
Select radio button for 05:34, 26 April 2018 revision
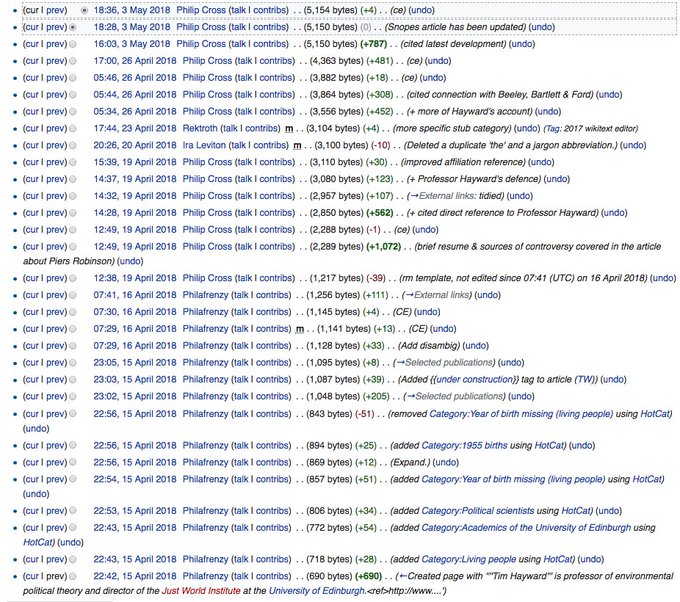click(73, 112)
